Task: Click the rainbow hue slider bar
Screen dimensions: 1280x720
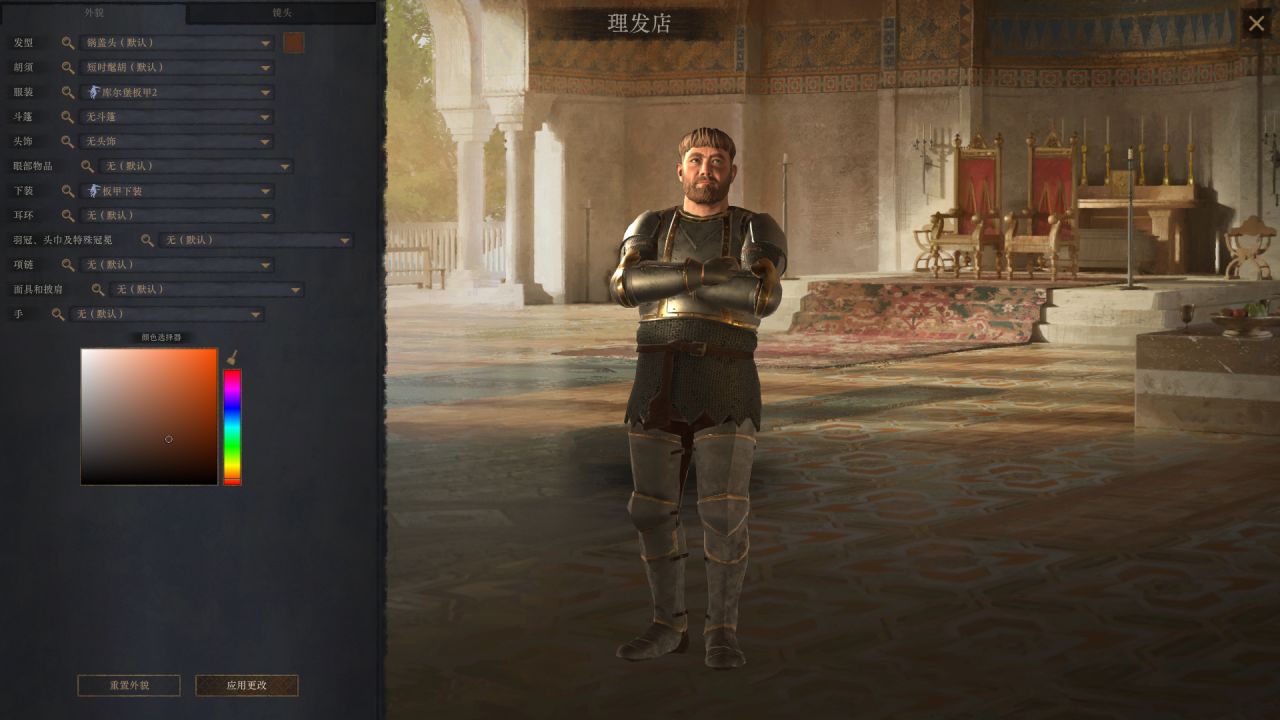Action: click(232, 427)
